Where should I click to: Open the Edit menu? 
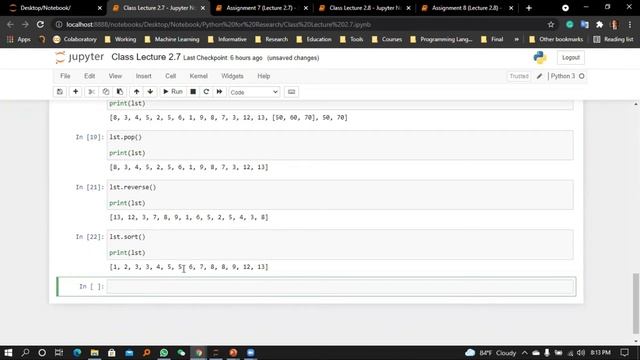89,76
